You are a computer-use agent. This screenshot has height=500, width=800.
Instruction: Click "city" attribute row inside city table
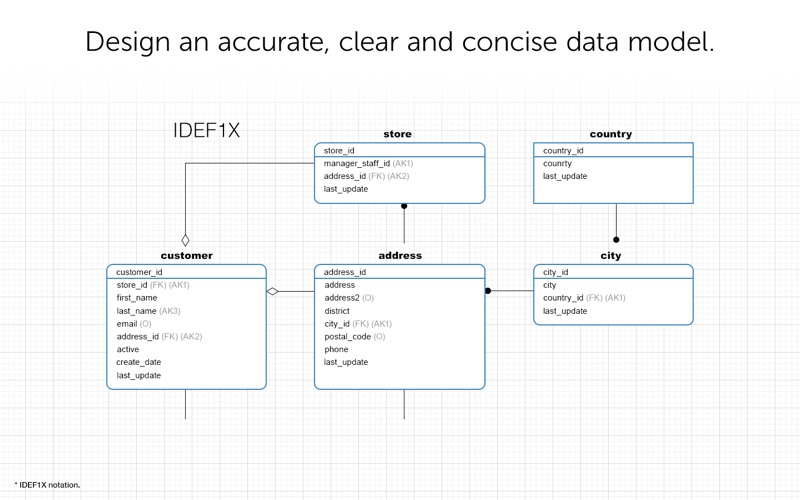coord(549,285)
